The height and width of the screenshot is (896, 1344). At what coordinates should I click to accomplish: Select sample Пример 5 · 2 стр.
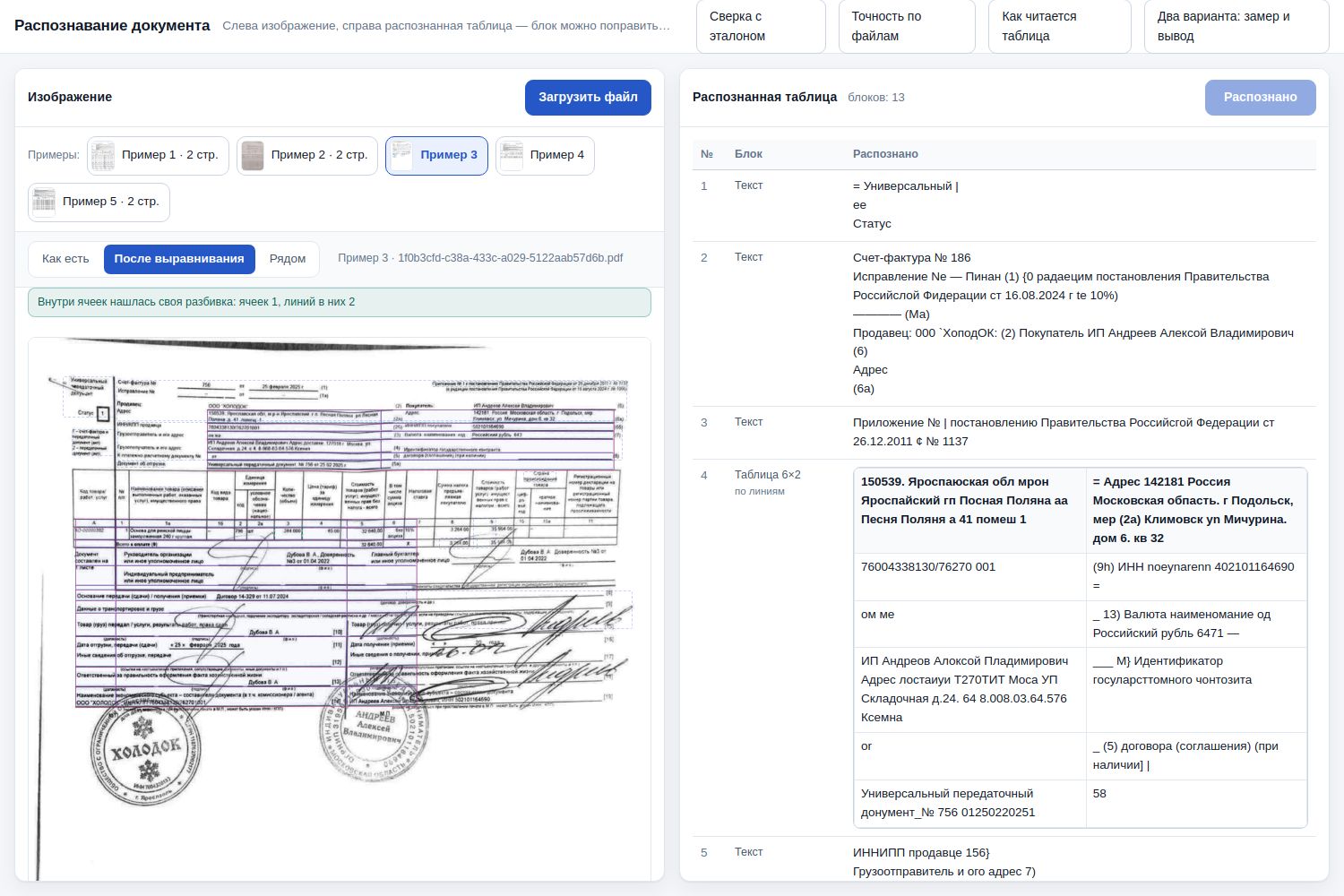click(99, 202)
